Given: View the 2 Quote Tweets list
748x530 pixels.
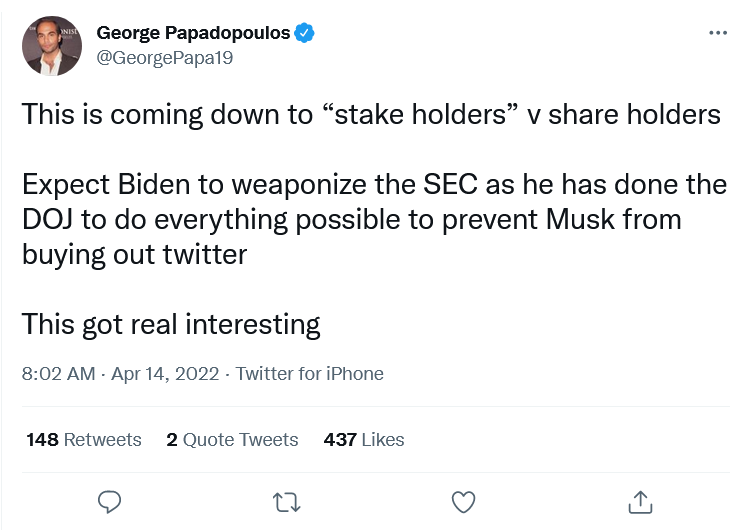Looking at the screenshot, I should click(232, 439).
